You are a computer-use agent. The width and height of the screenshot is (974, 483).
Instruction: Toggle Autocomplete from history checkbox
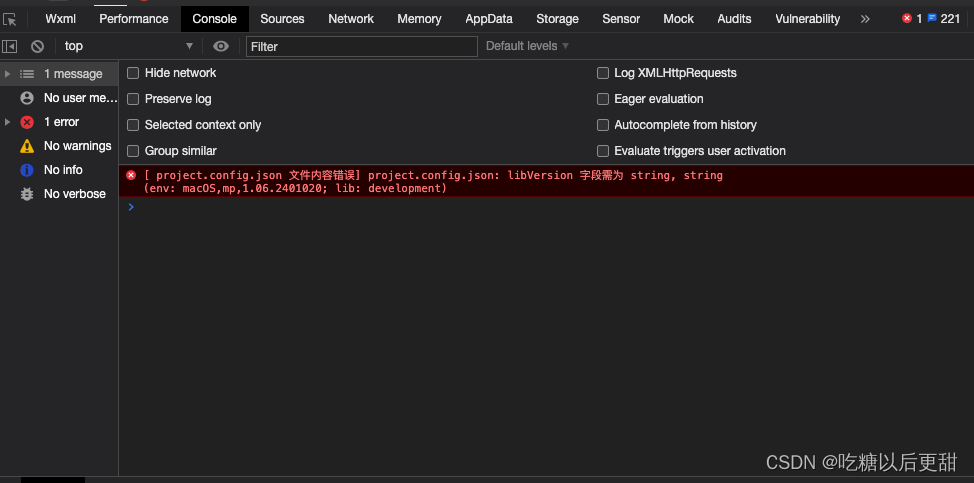pyautogui.click(x=603, y=125)
